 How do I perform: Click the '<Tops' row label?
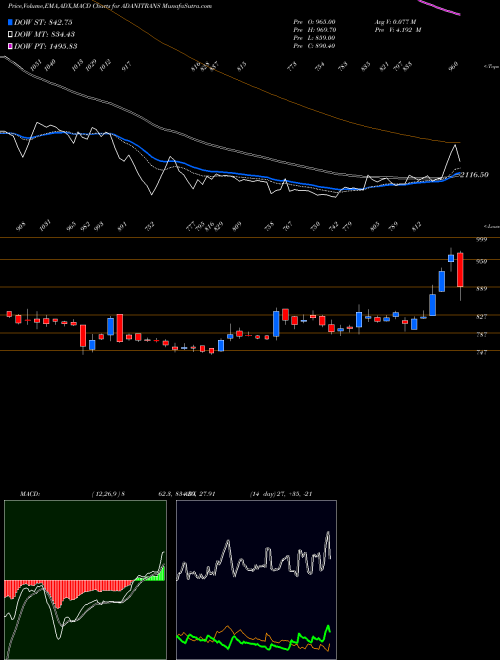coord(492,67)
